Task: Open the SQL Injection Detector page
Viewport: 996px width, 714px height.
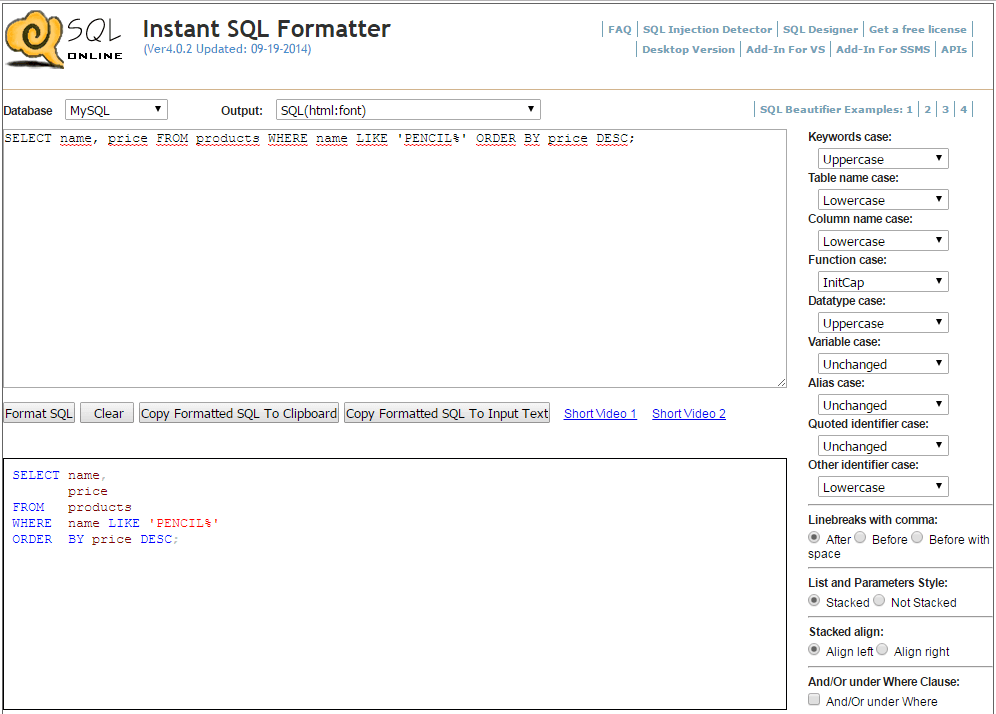Action: [707, 29]
